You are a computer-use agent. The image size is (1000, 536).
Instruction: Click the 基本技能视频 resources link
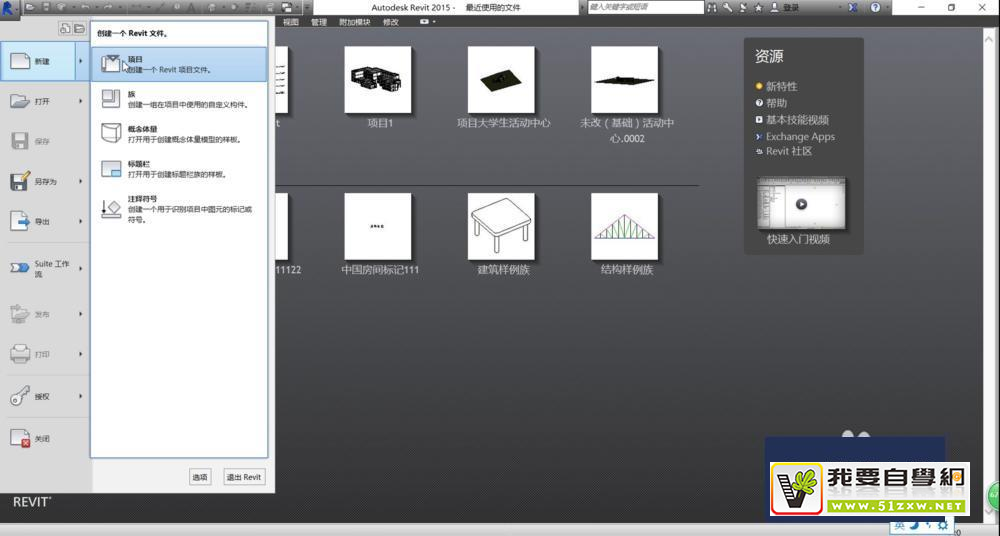point(797,119)
